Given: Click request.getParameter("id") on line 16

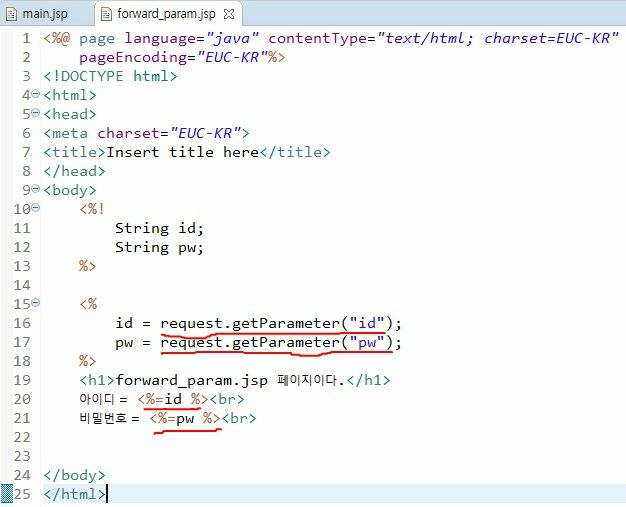Looking at the screenshot, I should click(x=276, y=323).
